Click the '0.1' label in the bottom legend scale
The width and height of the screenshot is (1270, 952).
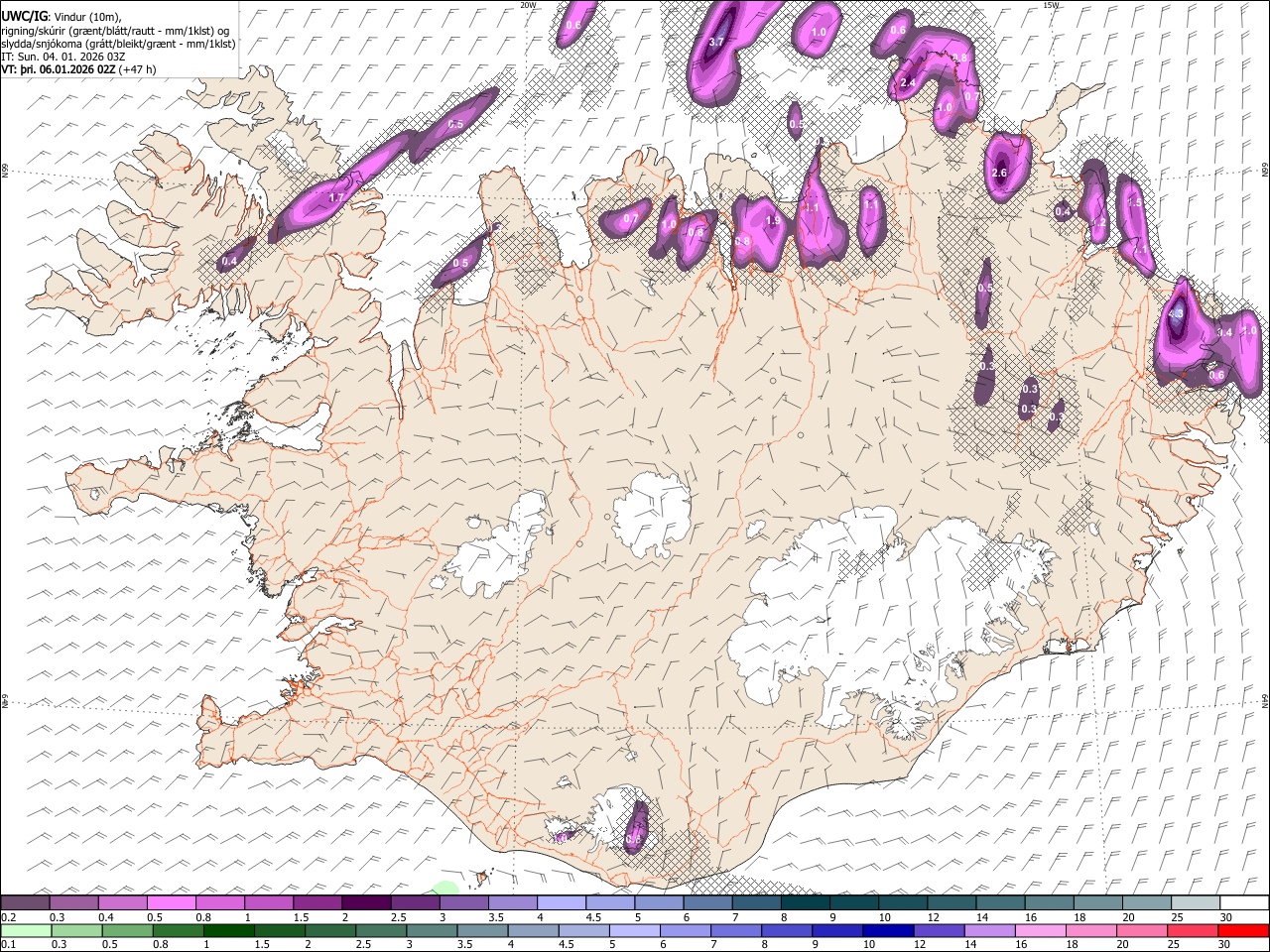pyautogui.click(x=9, y=944)
